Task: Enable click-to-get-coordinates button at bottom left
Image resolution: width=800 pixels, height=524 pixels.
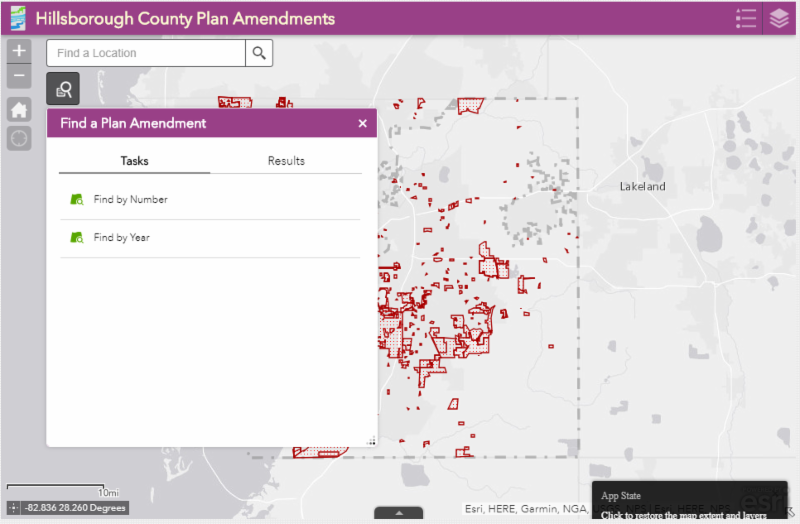Action: (x=14, y=508)
